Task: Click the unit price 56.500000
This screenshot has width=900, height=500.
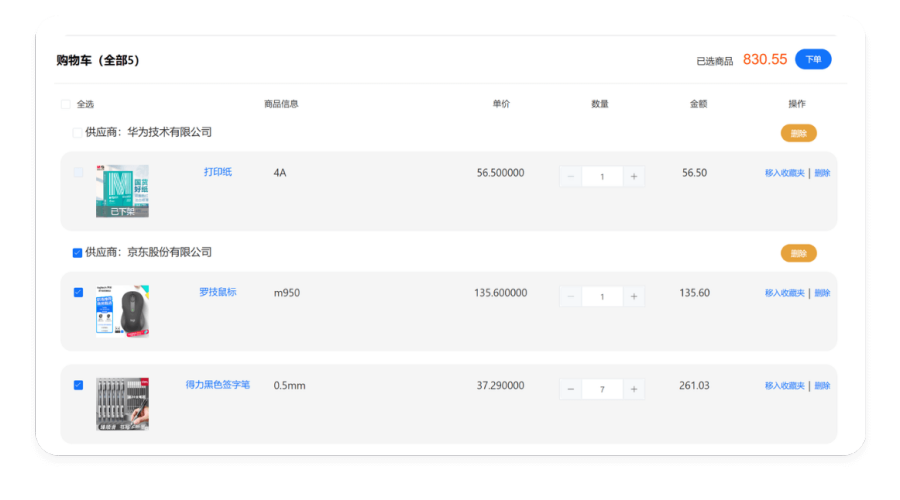Action: 501,173
